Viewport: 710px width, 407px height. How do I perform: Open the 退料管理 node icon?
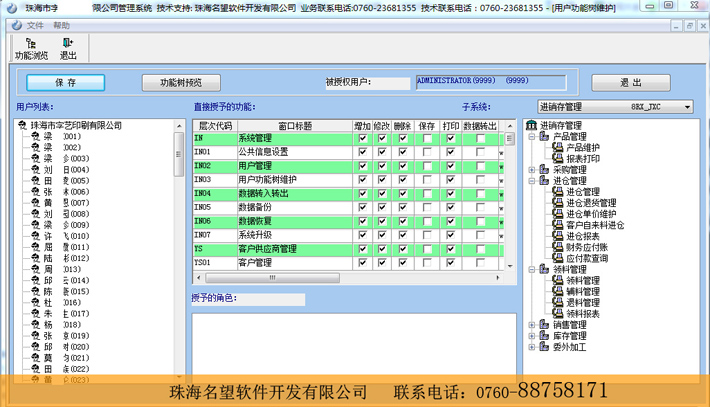[558, 302]
